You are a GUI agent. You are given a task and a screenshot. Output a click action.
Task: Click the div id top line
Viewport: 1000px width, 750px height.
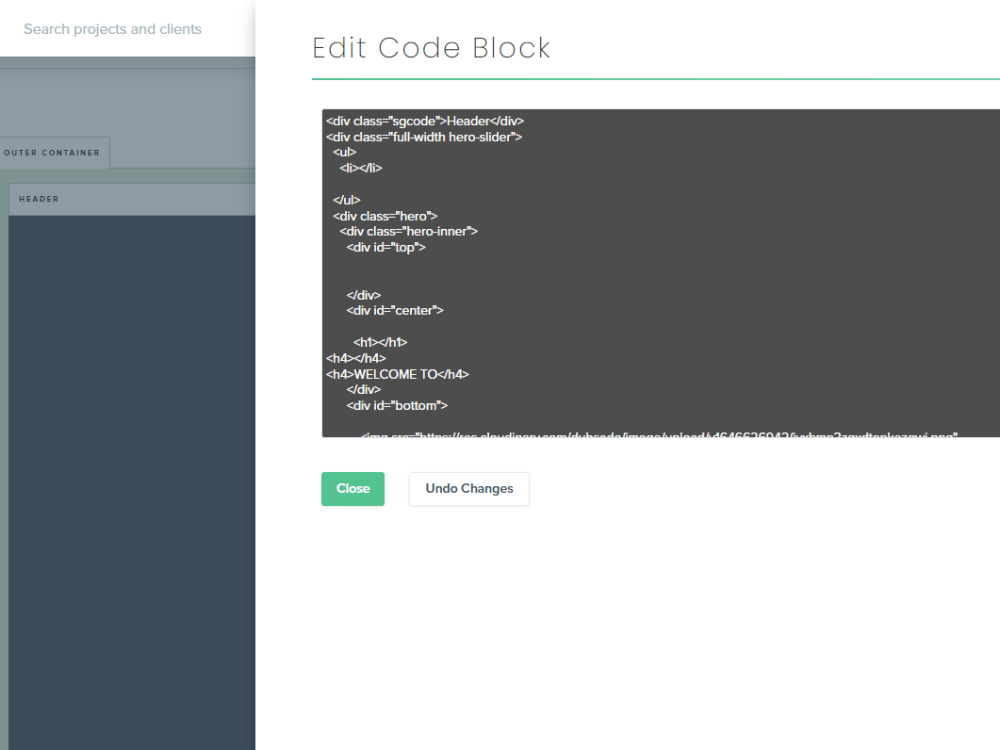pyautogui.click(x=386, y=247)
